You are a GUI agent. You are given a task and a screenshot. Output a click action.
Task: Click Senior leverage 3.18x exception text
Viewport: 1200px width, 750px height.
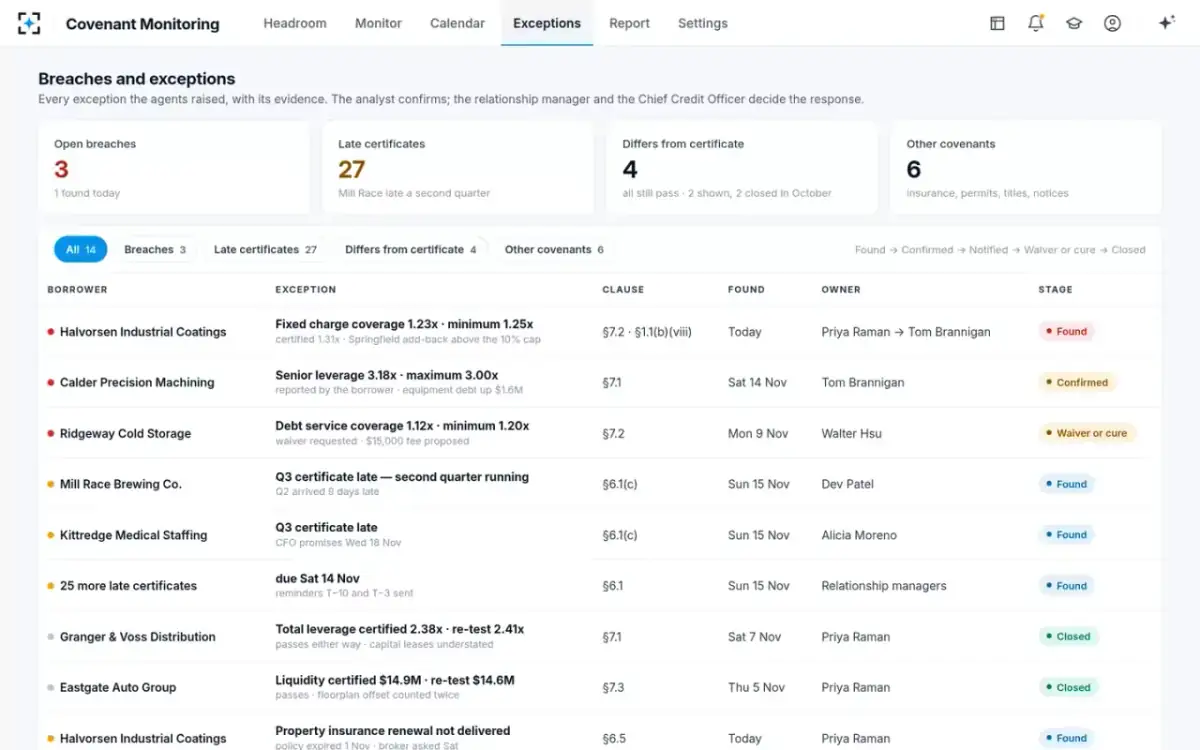[386, 375]
